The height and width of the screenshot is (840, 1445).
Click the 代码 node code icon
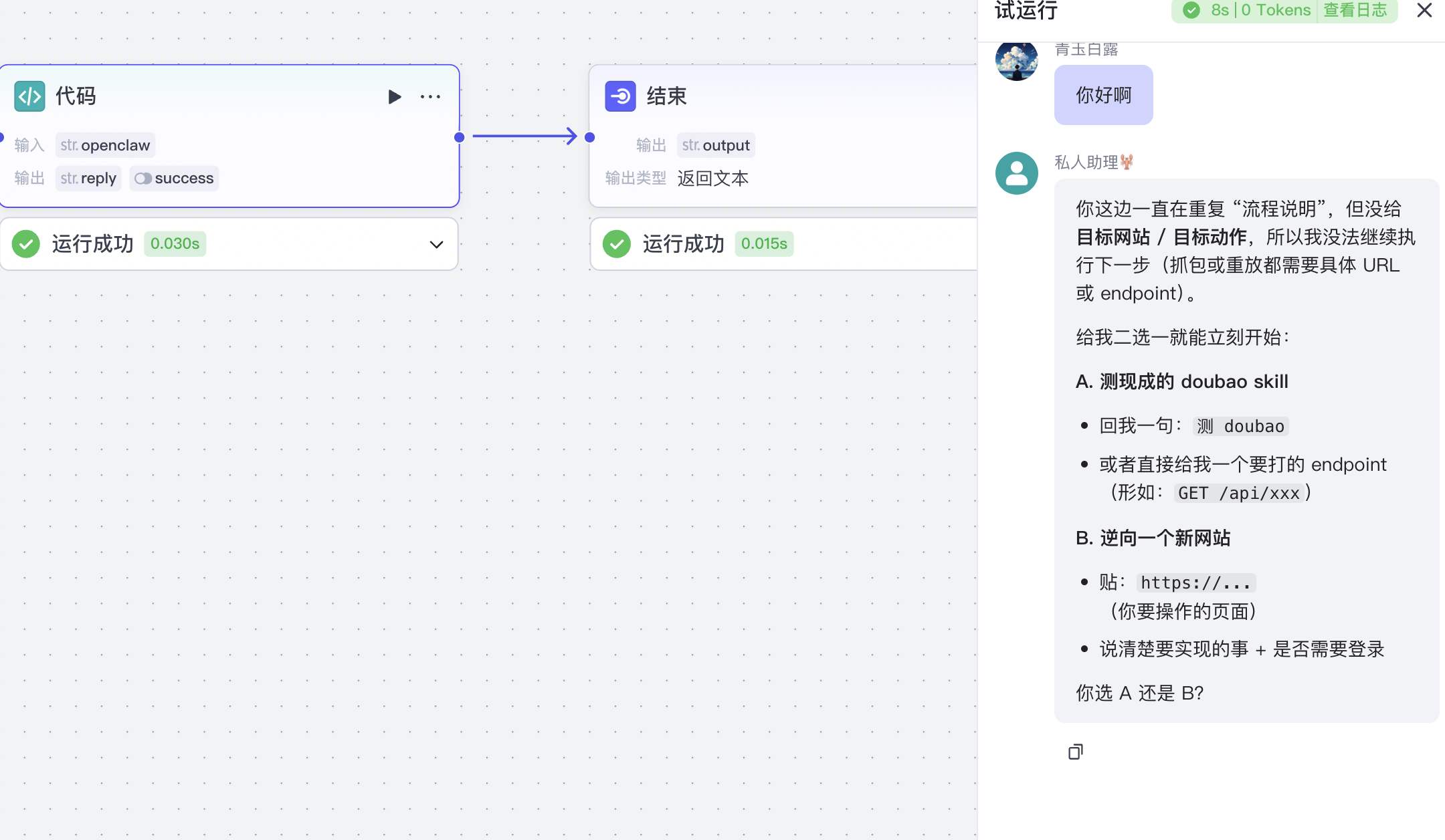(x=29, y=96)
